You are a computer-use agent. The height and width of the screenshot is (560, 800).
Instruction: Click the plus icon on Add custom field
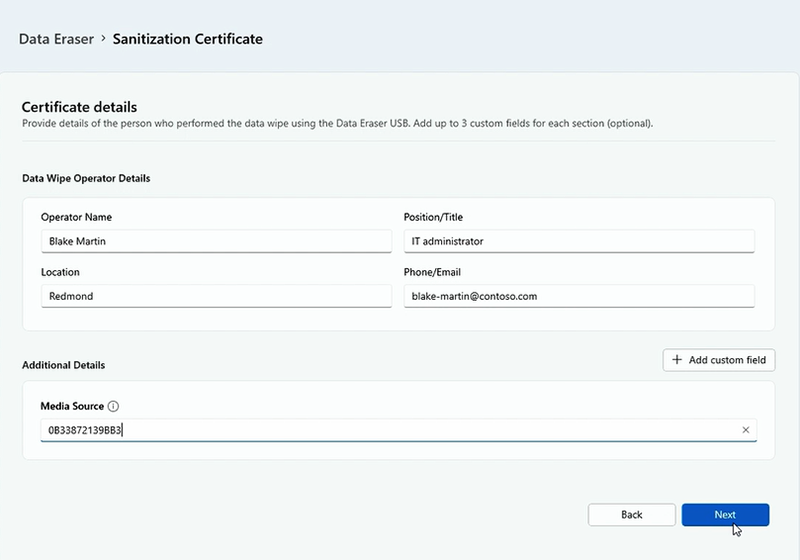tap(677, 360)
